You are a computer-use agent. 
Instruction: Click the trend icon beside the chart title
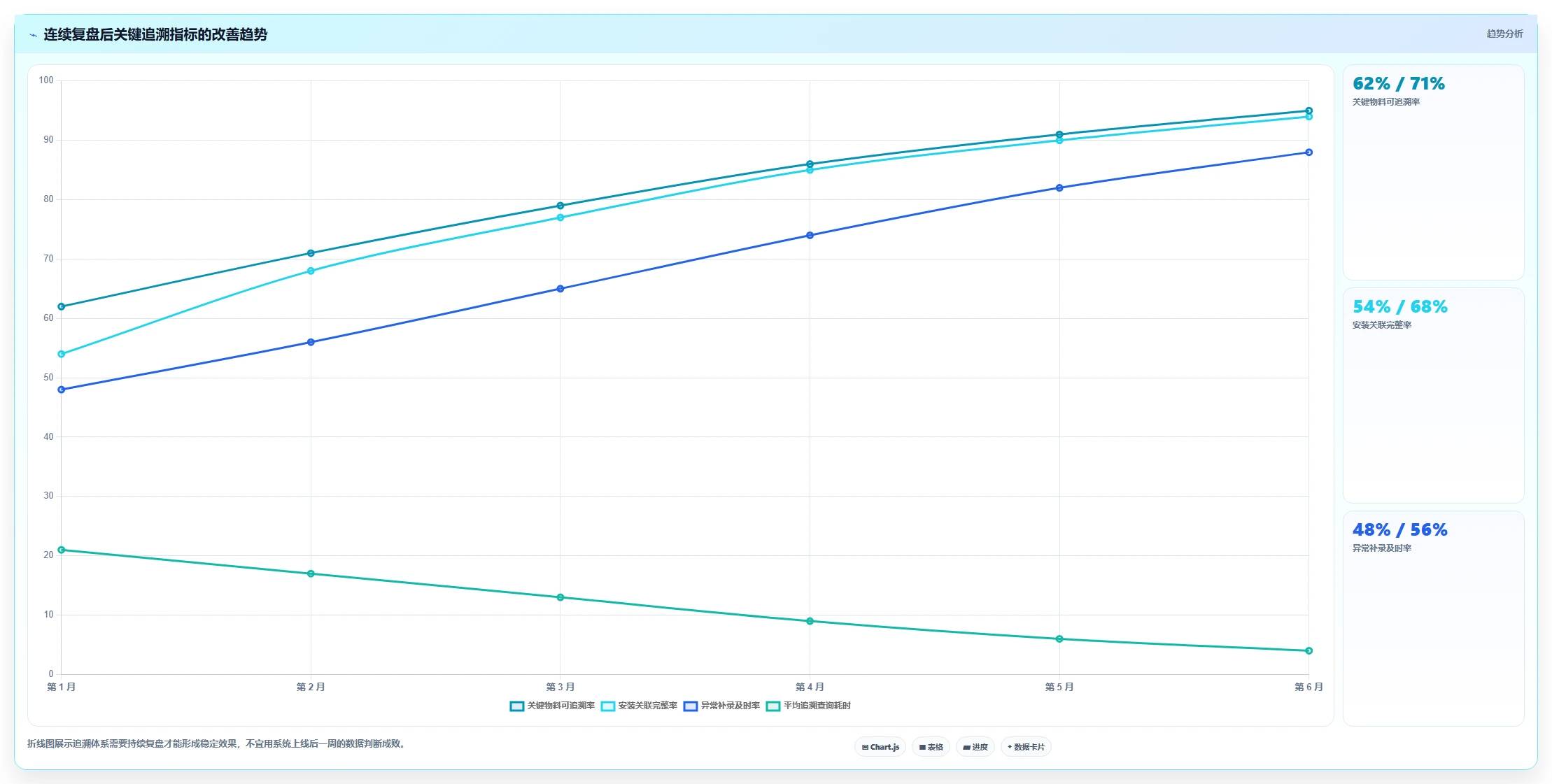pyautogui.click(x=33, y=35)
